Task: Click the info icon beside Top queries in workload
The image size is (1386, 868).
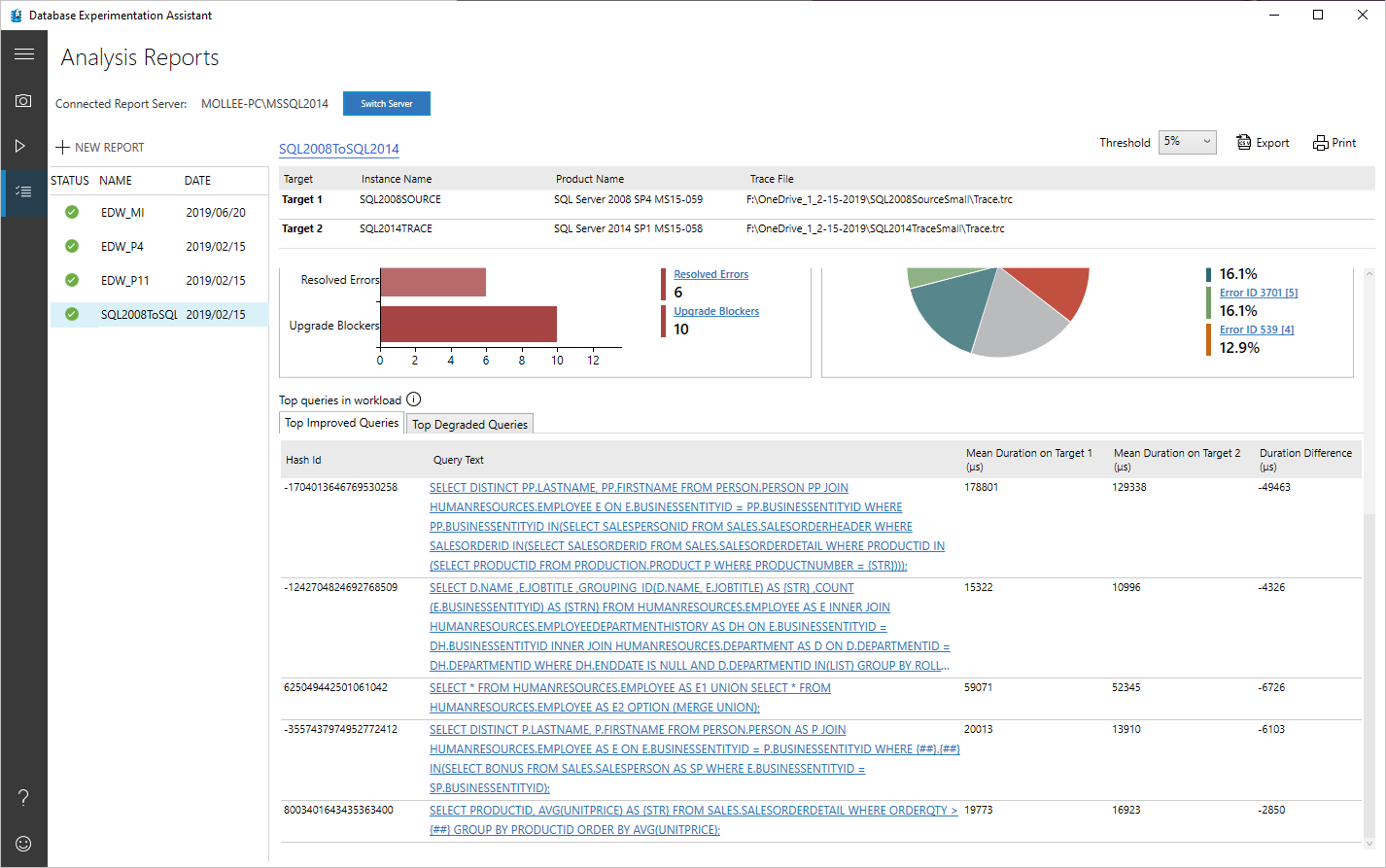Action: [414, 399]
